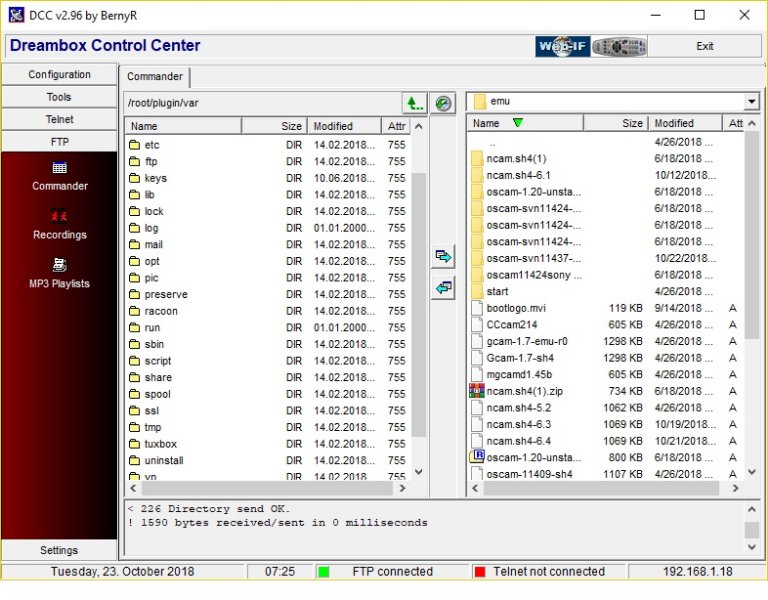Select the etc folder icon
This screenshot has height=600, width=768.
(x=134, y=145)
